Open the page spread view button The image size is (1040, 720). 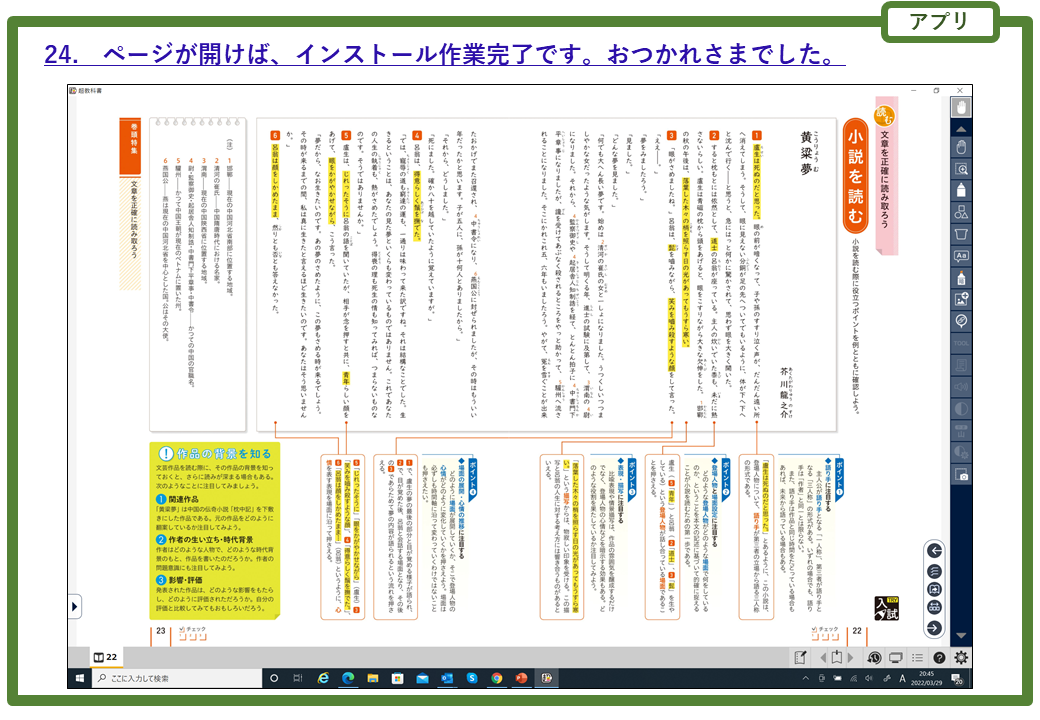point(935,589)
